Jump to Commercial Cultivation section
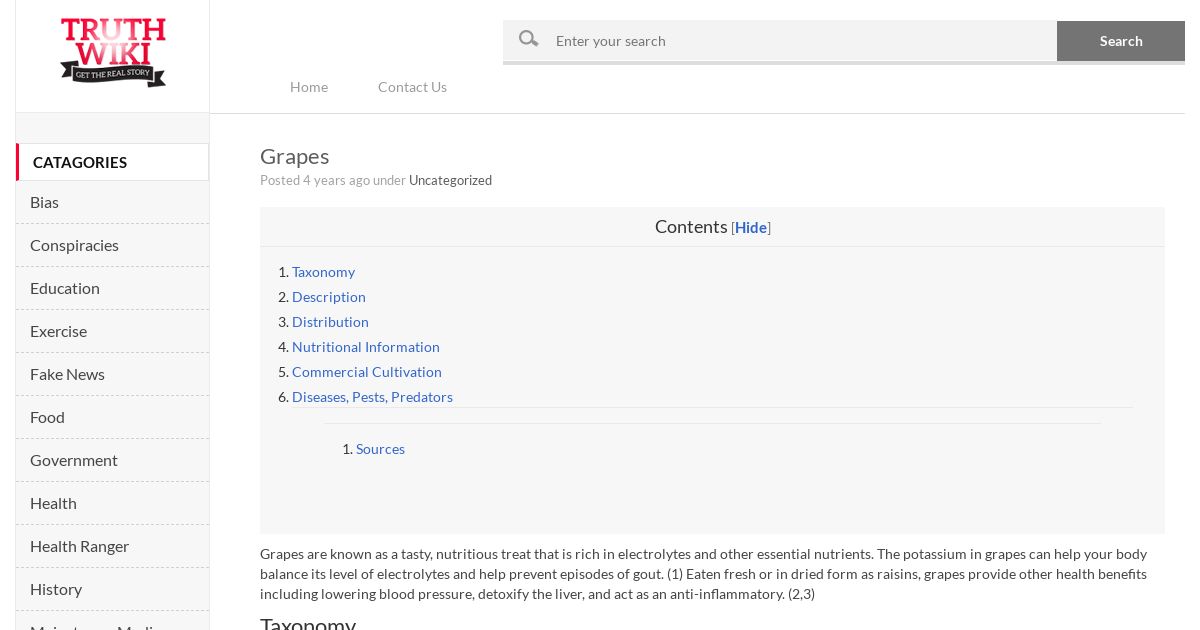The height and width of the screenshot is (630, 1200). [x=367, y=372]
